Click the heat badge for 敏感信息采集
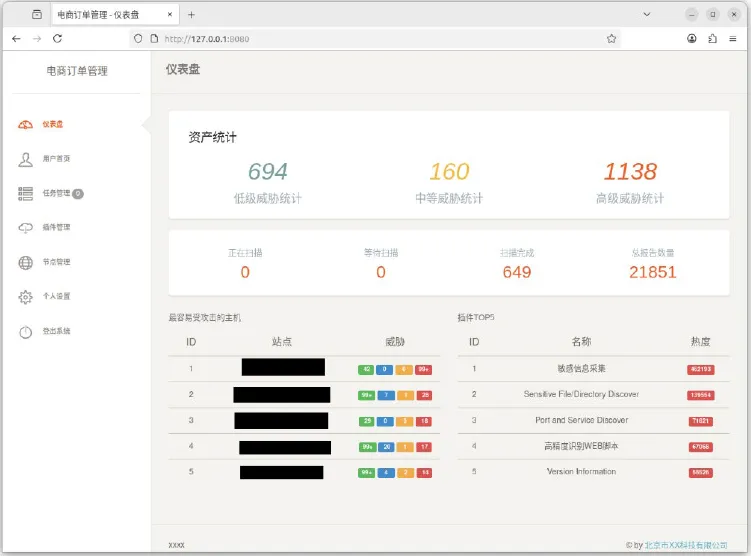 tap(701, 369)
